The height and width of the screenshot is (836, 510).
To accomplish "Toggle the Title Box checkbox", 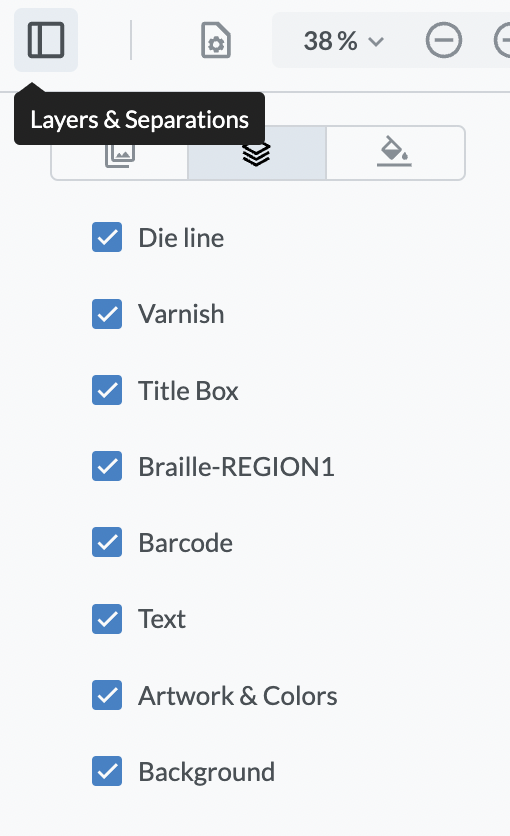I will (x=107, y=390).
